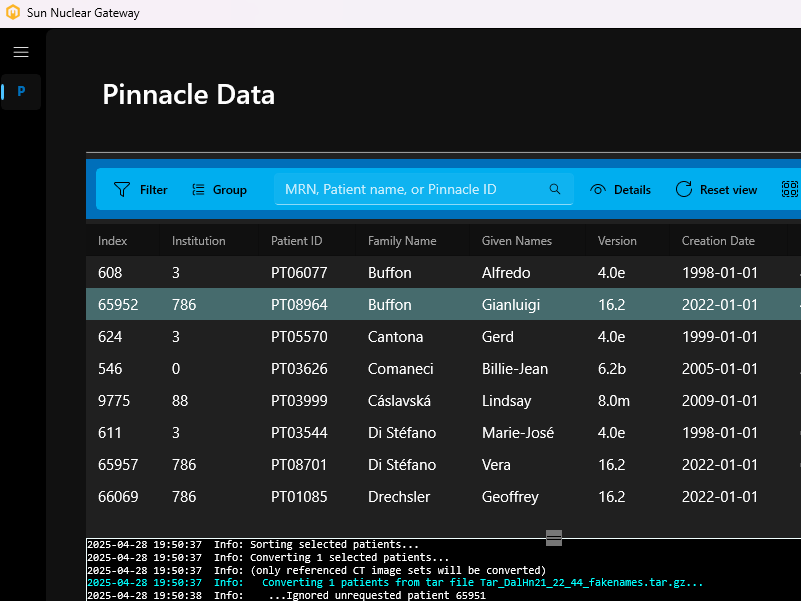
Task: Open the hamburger navigation menu
Action: (21, 52)
